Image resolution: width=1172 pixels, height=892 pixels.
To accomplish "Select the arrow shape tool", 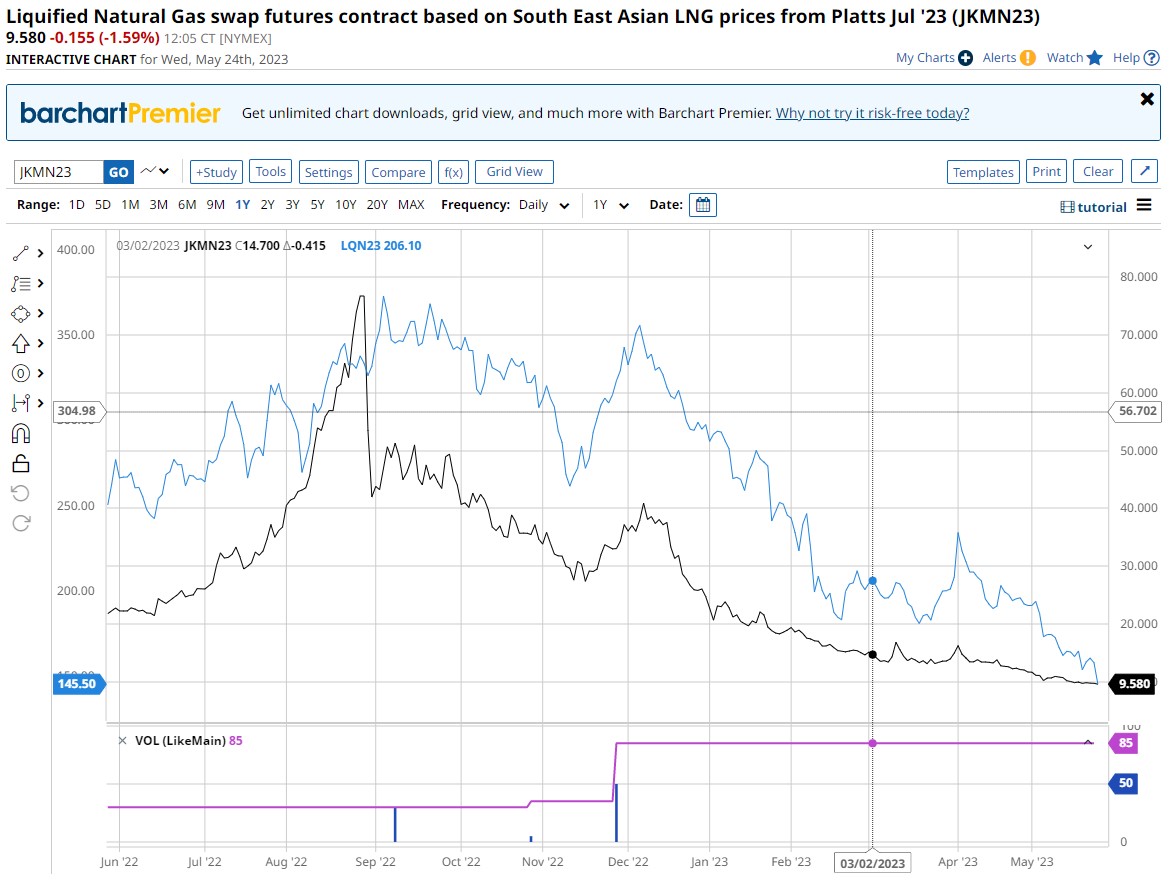I will 21,344.
